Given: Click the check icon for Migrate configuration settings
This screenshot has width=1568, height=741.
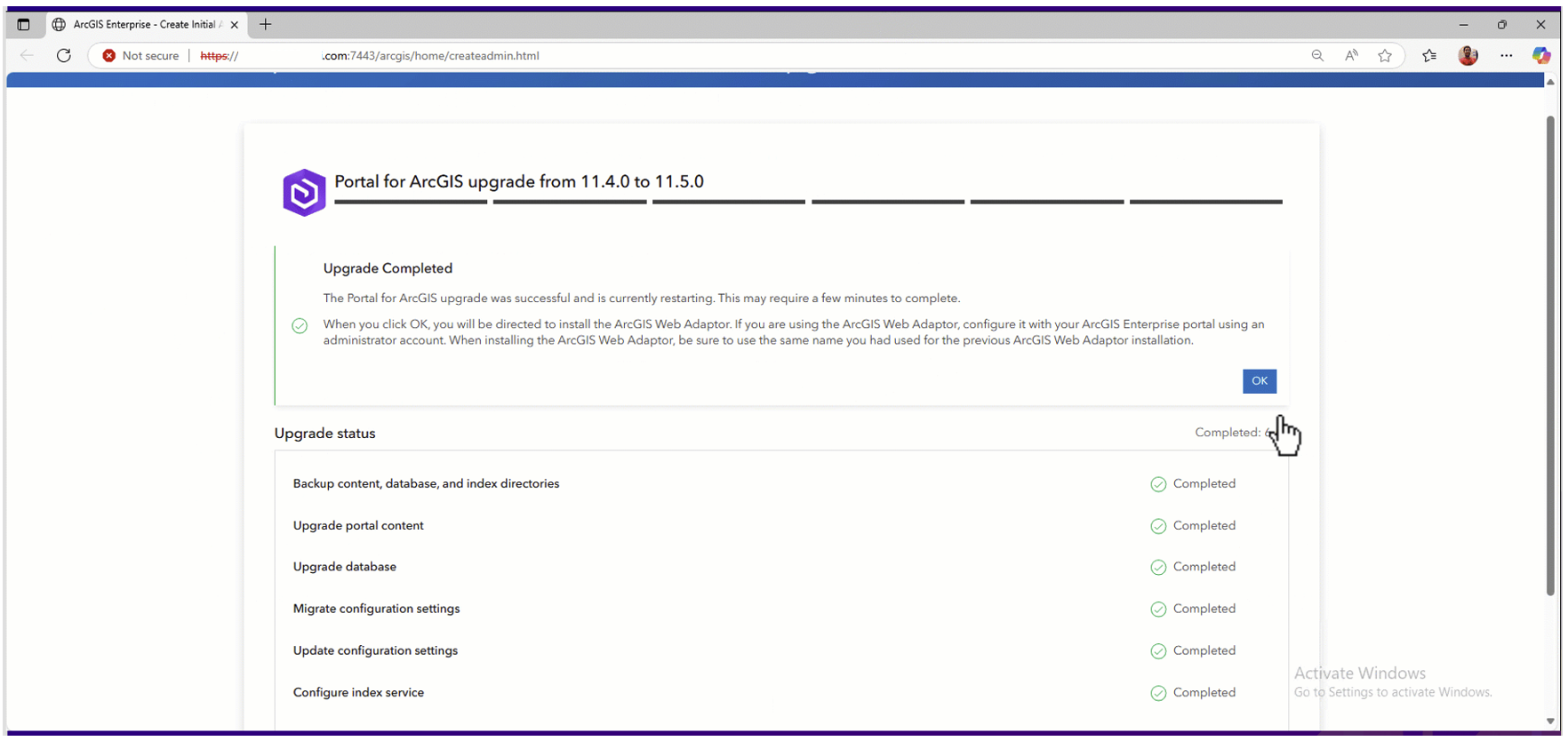Looking at the screenshot, I should (1158, 609).
